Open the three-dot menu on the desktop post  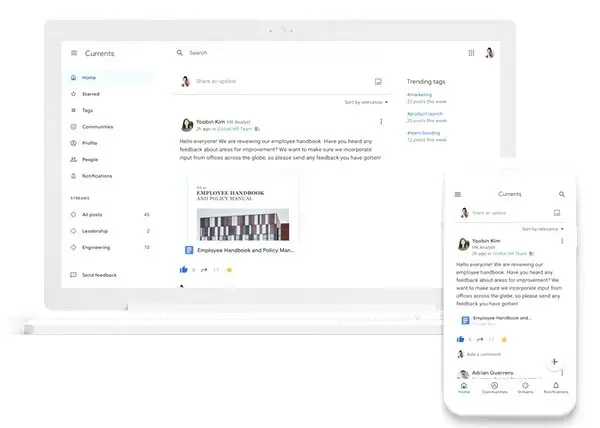[x=381, y=122]
